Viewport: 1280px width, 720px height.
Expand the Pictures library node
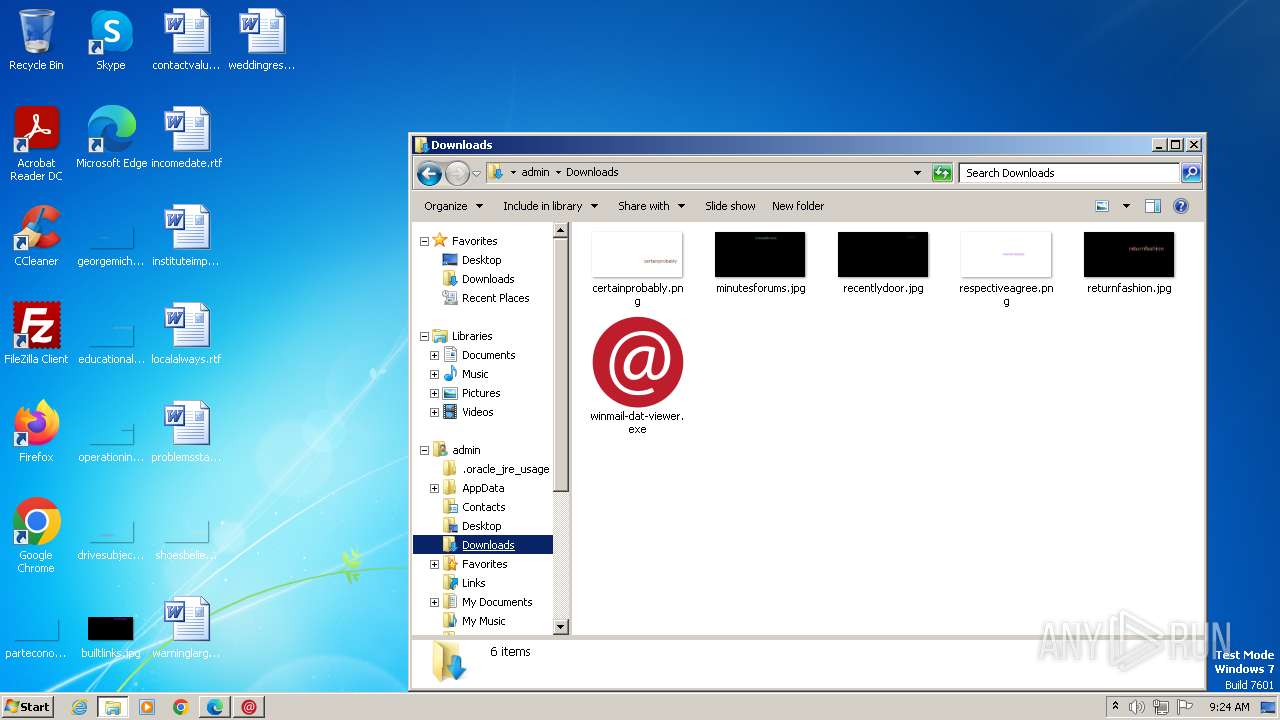click(x=434, y=393)
